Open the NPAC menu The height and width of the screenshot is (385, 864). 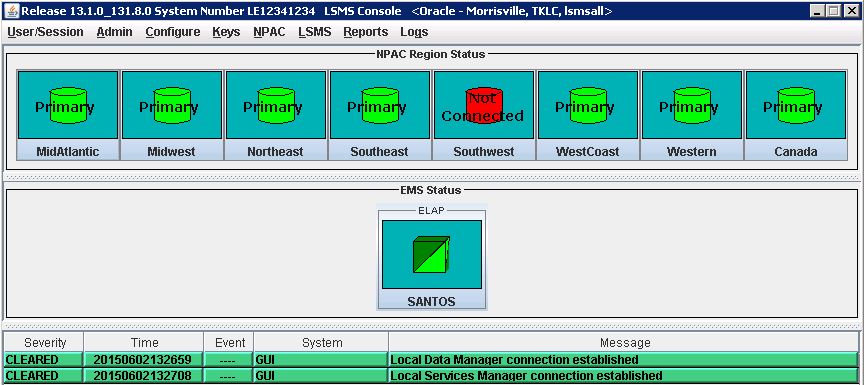coord(269,32)
